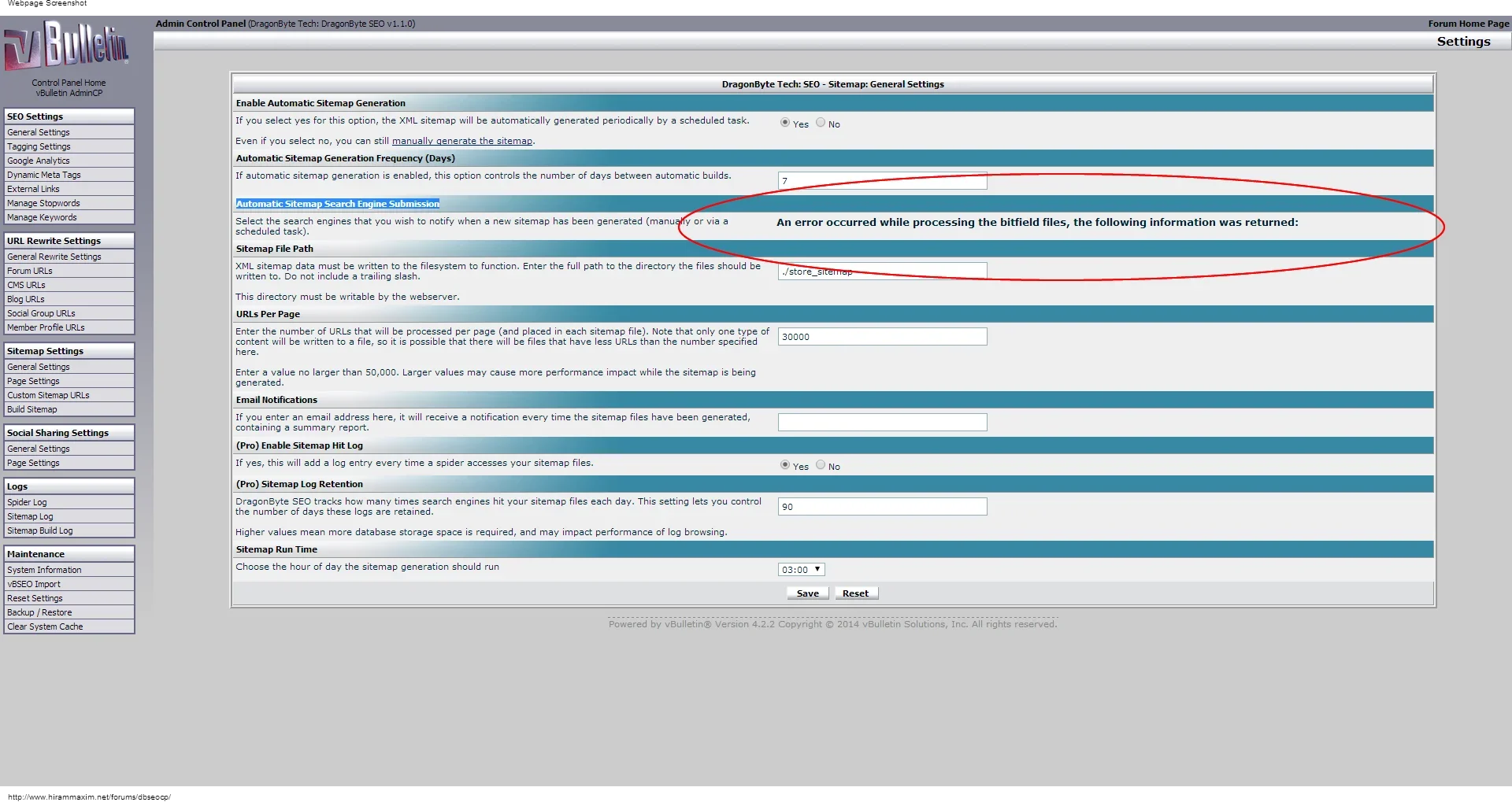The image size is (1512, 802).
Task: Click the generation frequency days field
Action: [882, 181]
